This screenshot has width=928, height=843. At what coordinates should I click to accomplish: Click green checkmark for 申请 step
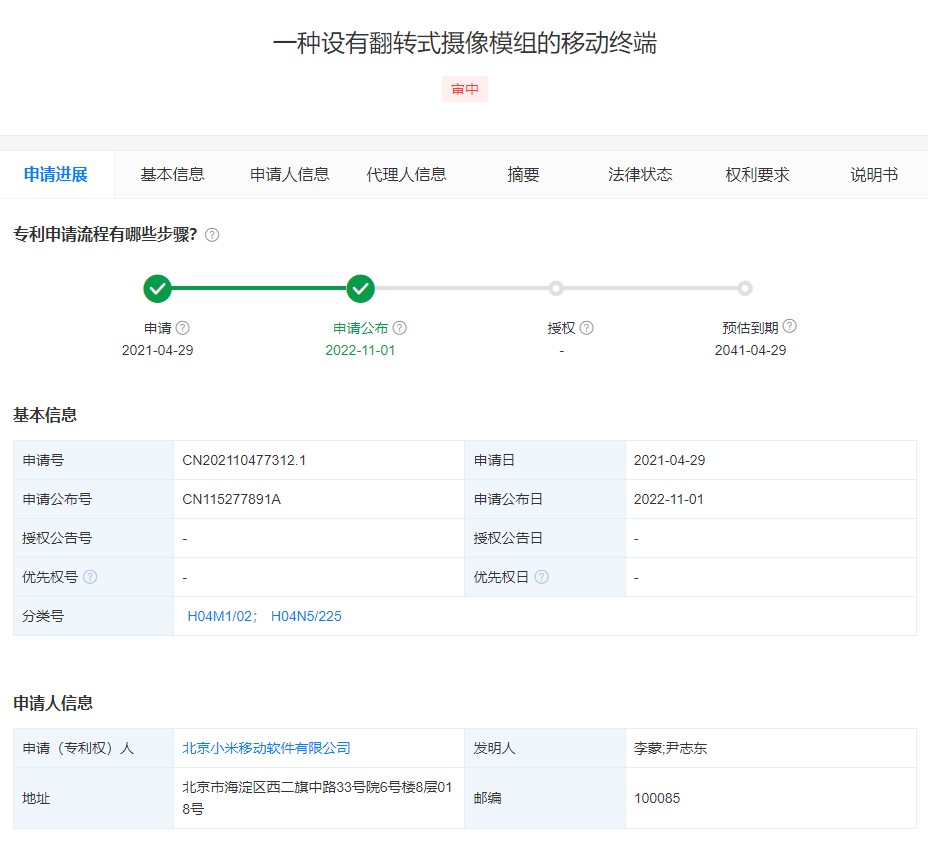click(x=157, y=289)
